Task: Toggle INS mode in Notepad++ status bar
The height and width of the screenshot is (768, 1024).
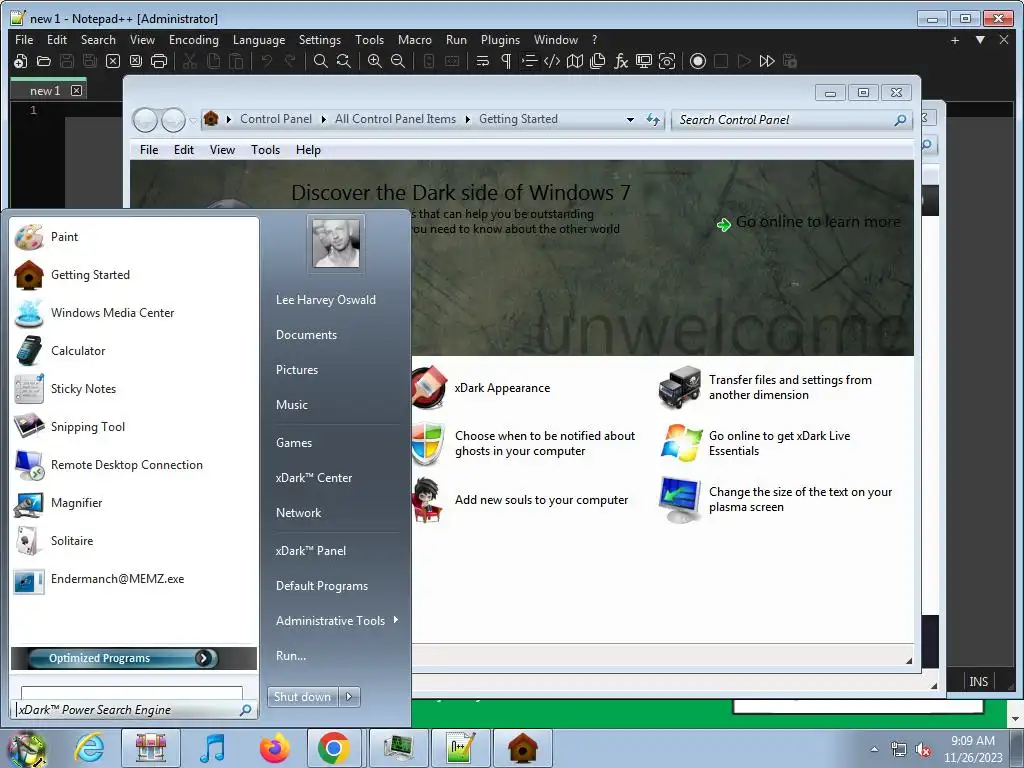Action: tap(978, 682)
